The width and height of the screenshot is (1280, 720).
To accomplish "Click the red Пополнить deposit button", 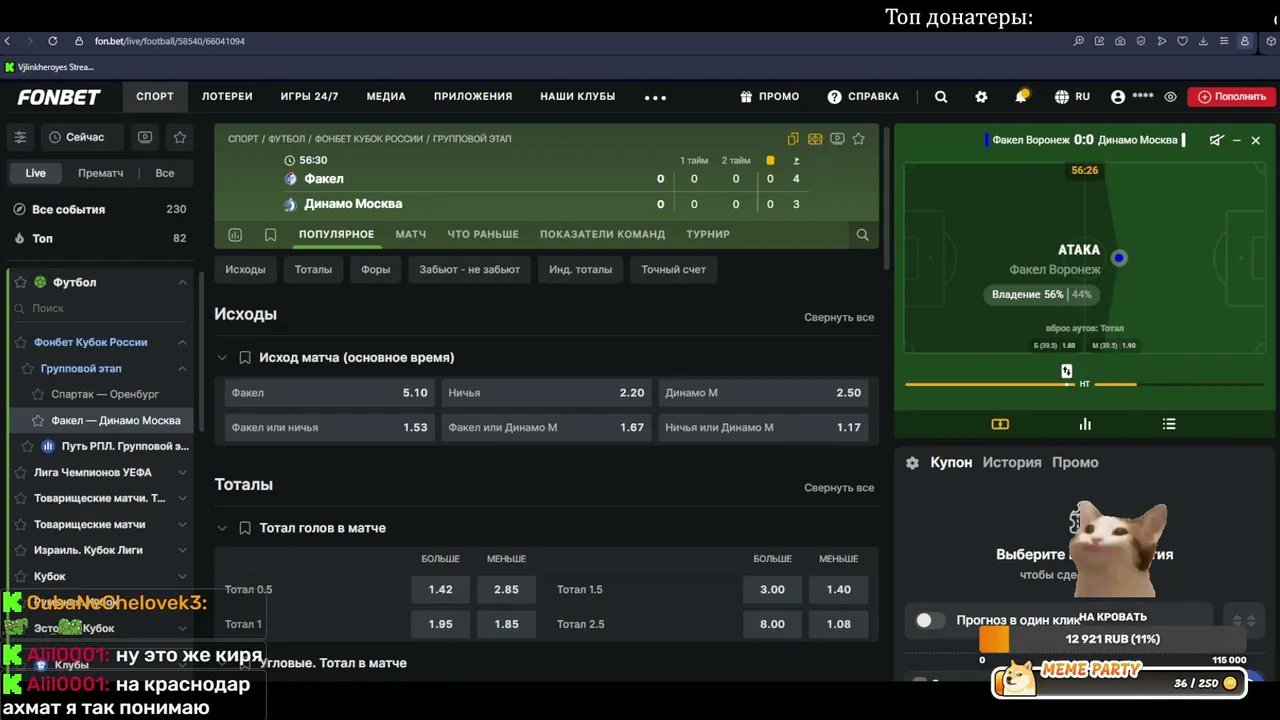I will click(x=1232, y=97).
